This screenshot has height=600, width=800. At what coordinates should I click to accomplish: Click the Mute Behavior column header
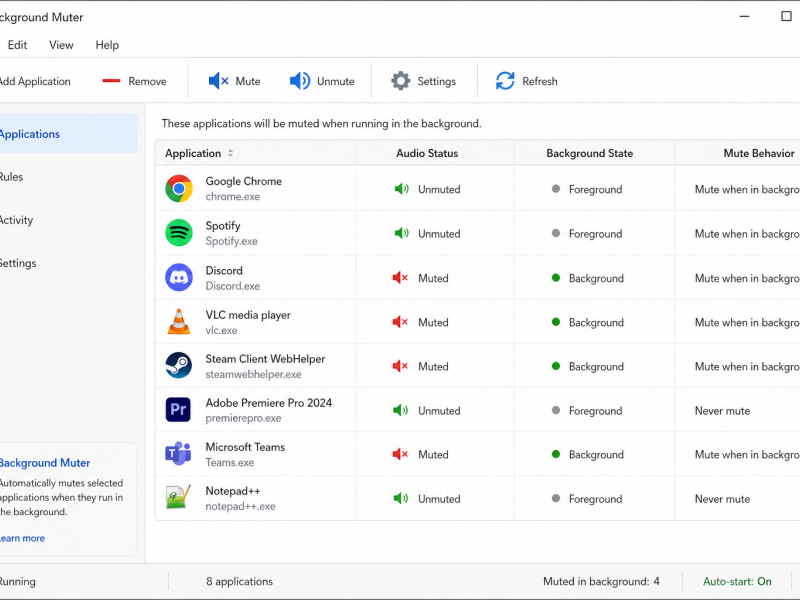[x=759, y=153]
